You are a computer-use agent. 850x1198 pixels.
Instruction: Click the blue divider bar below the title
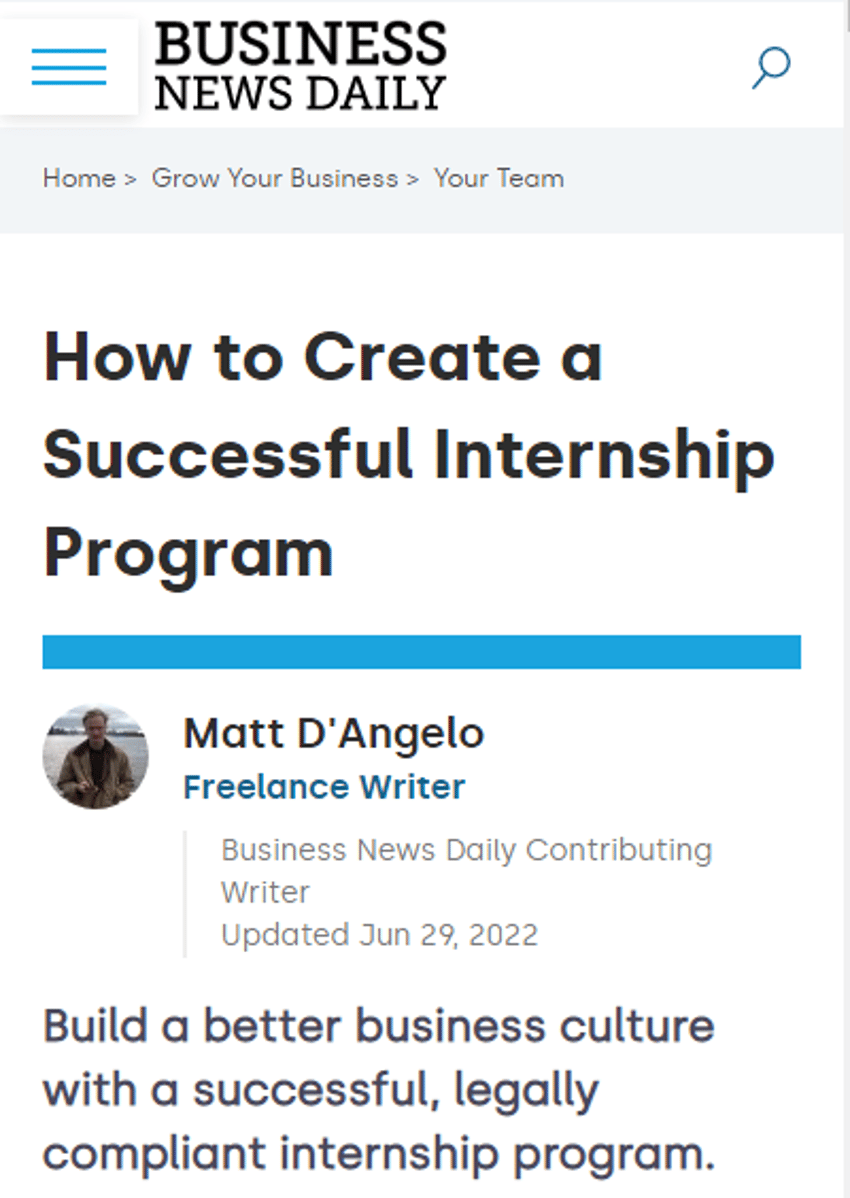point(420,651)
